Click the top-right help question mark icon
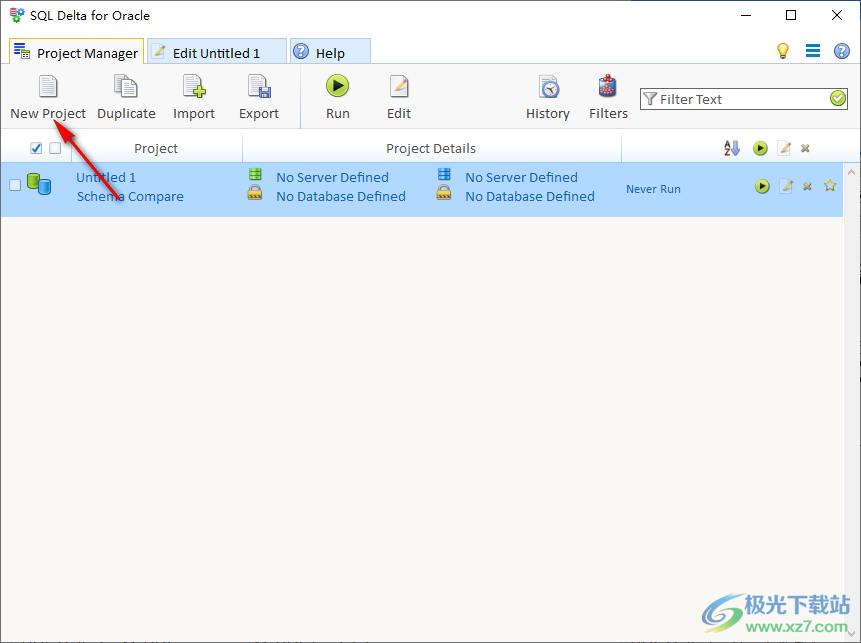This screenshot has width=861, height=643. pyautogui.click(x=842, y=51)
